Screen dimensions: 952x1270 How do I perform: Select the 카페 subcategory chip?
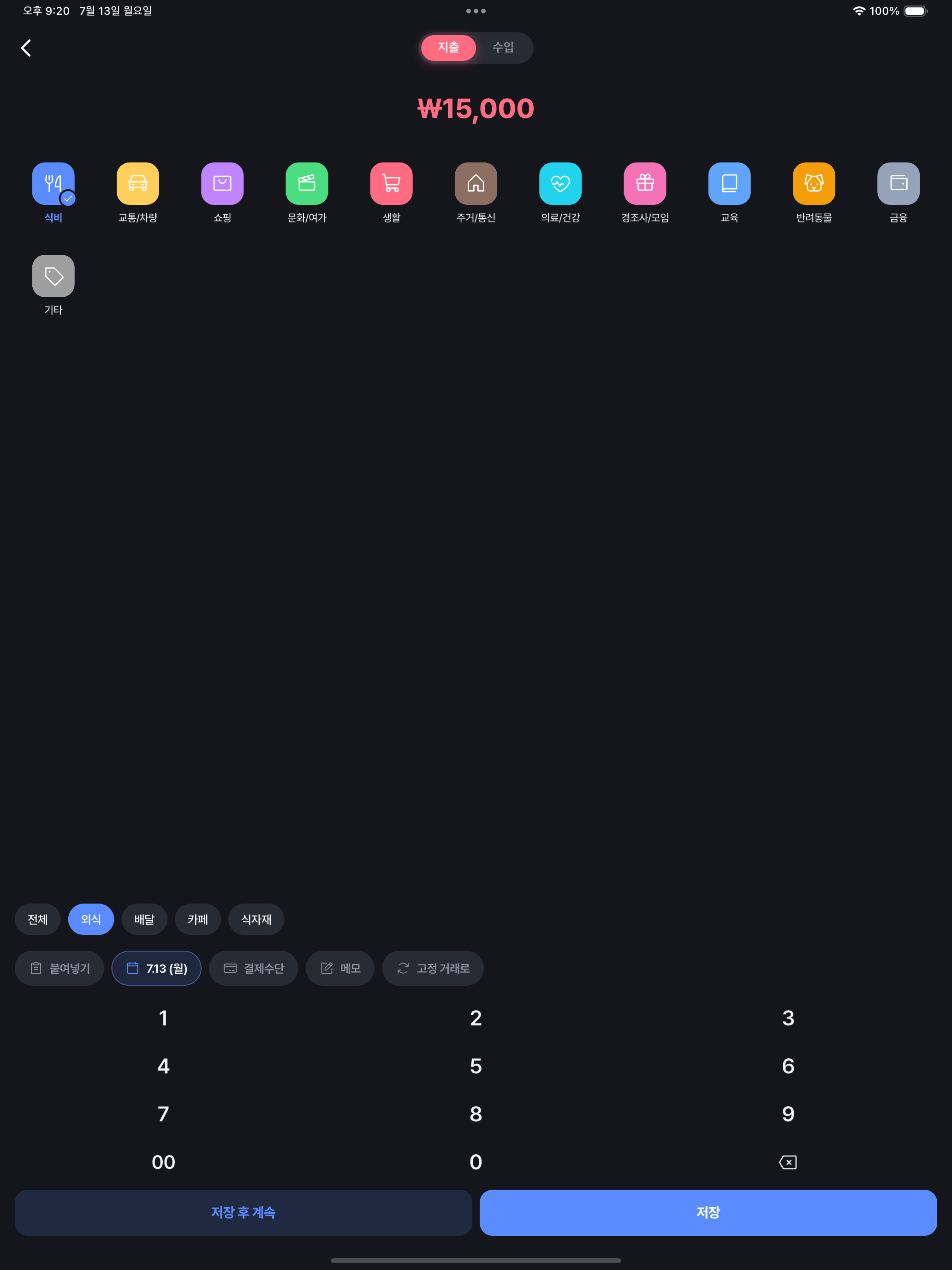198,919
